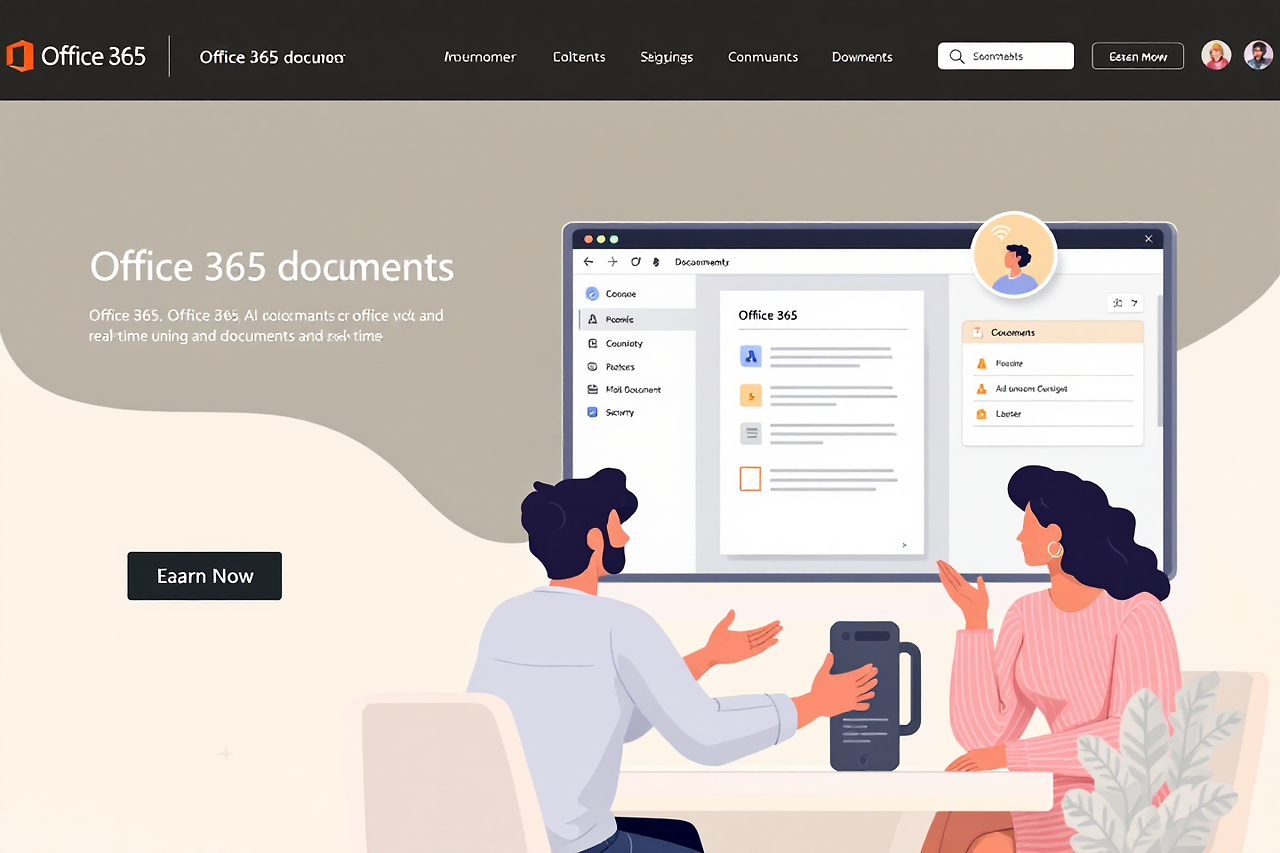The image size is (1280, 853).
Task: Click the 'Eaan Mow' header button
Action: (x=1138, y=56)
